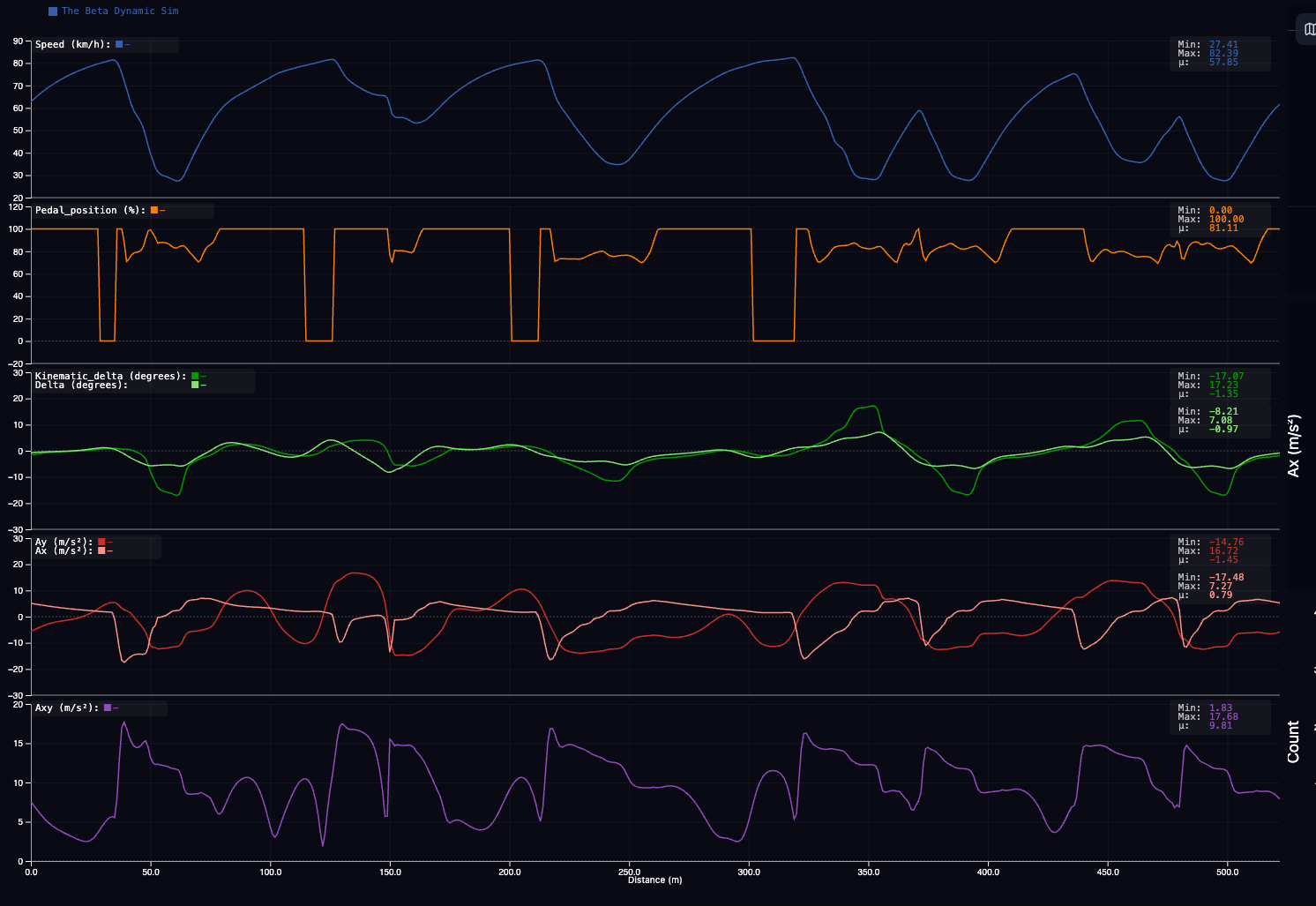Click the light green Delta series marker
Screen dimensions: 1316x906
pos(195,385)
